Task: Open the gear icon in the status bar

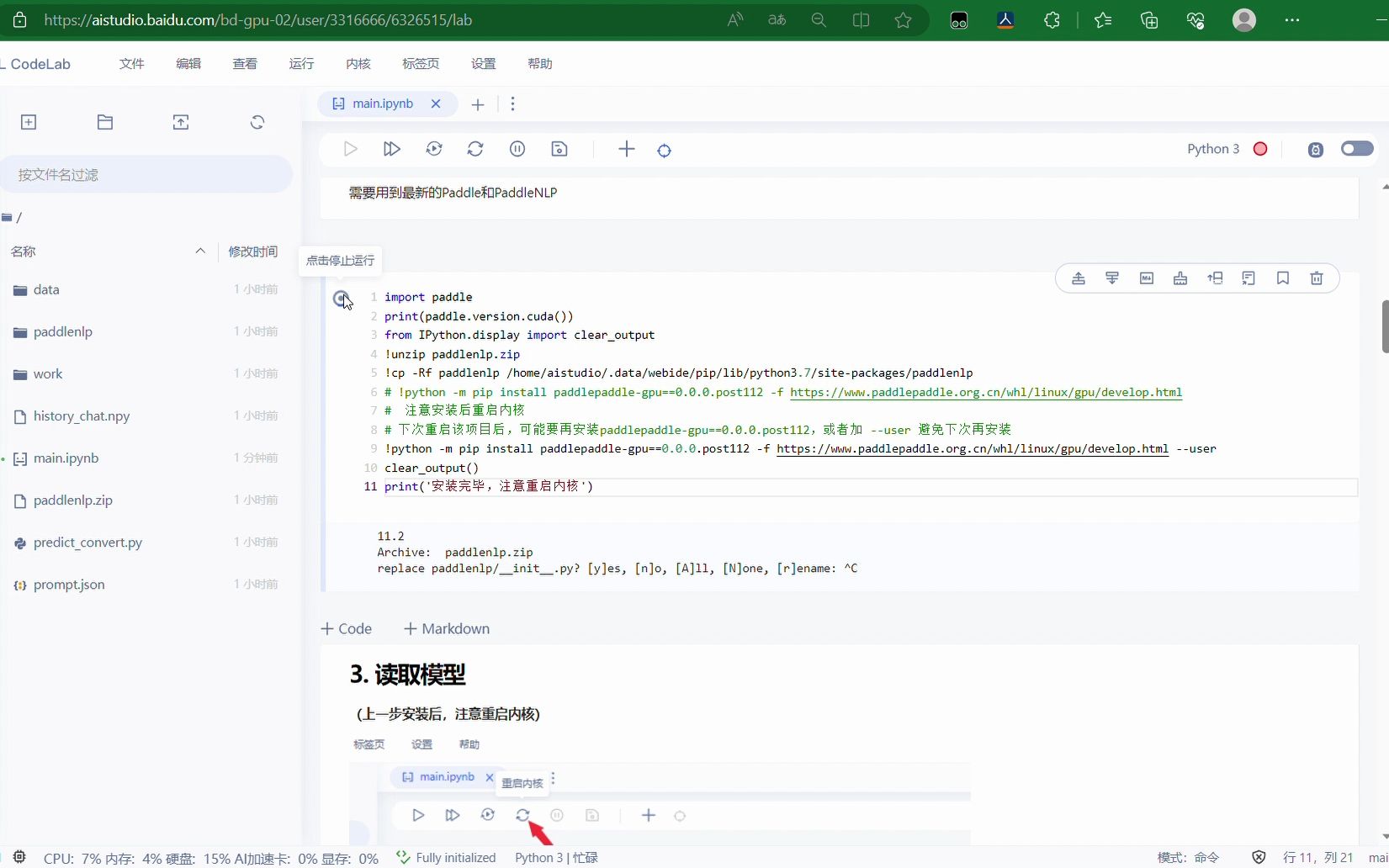Action: (x=19, y=857)
